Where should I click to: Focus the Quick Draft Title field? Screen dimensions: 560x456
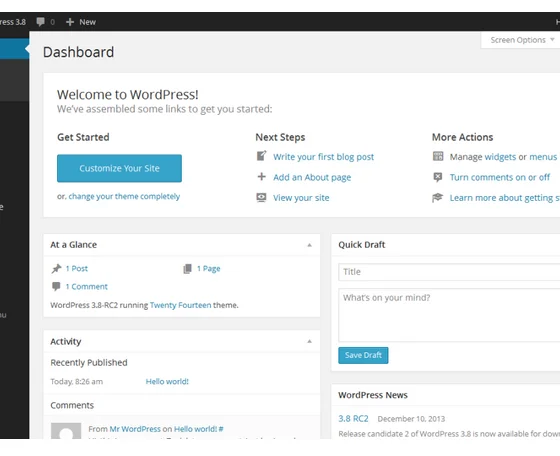coord(449,272)
